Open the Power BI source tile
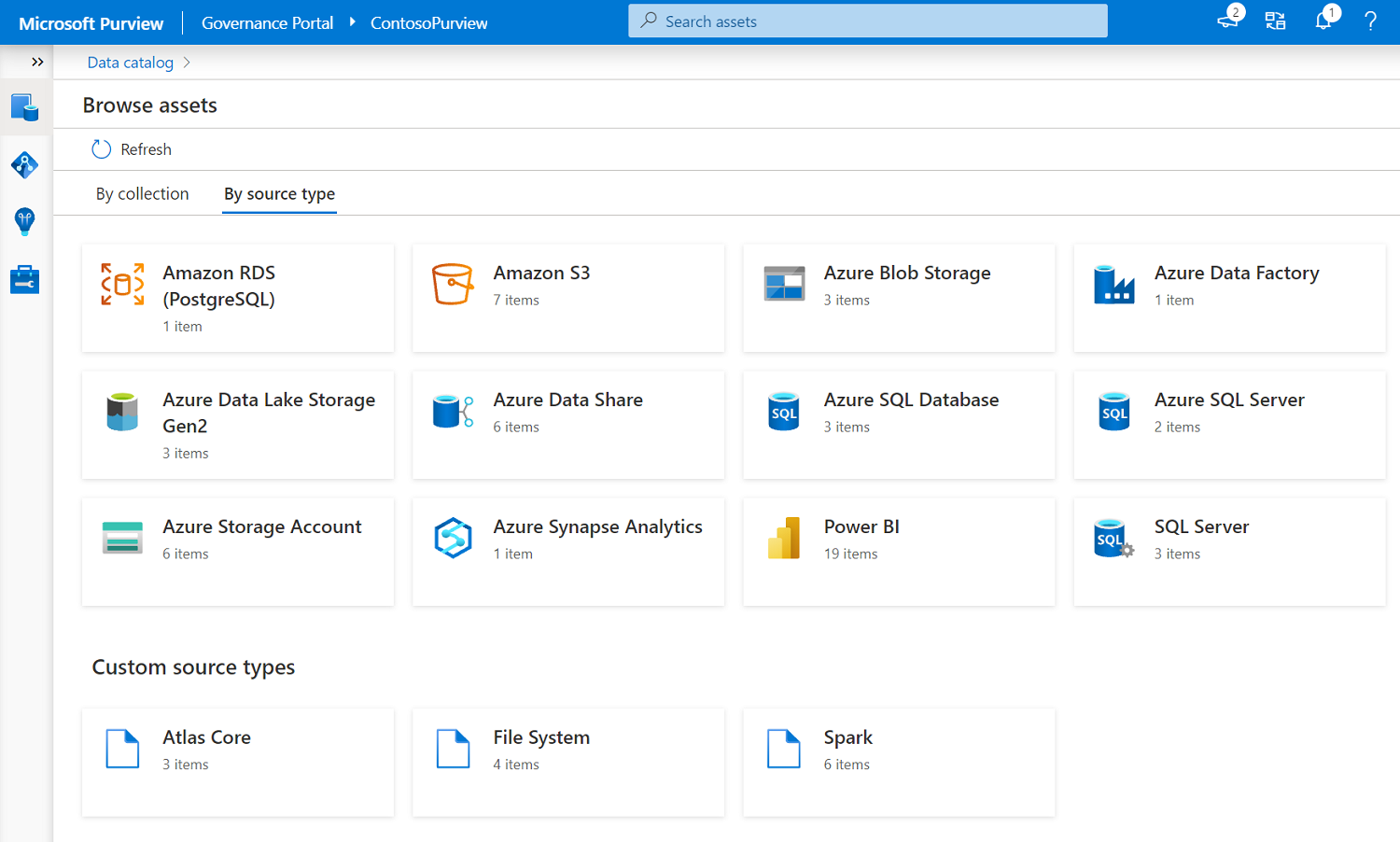The height and width of the screenshot is (842, 1400). coord(898,552)
